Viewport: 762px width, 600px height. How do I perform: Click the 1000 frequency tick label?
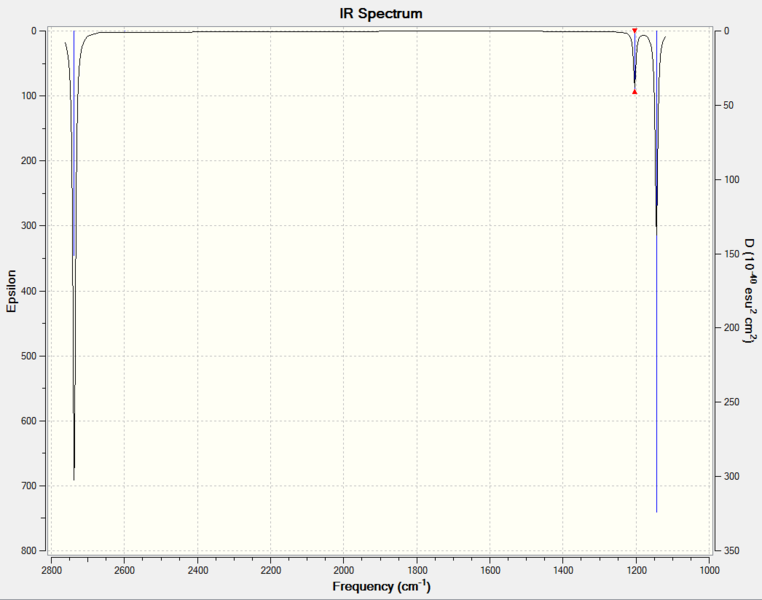tap(710, 570)
